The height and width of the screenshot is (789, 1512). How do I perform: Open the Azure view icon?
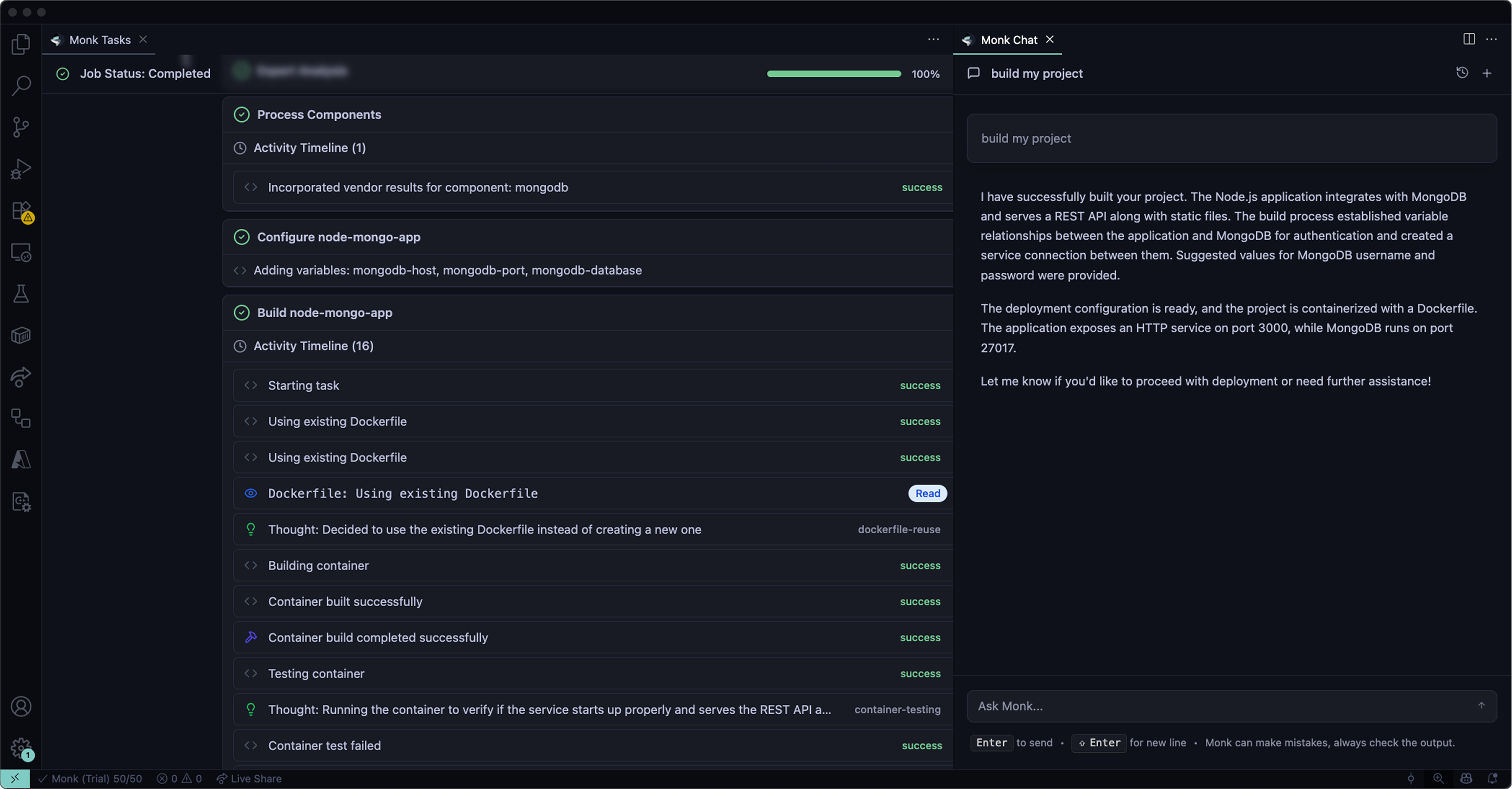pyautogui.click(x=21, y=460)
